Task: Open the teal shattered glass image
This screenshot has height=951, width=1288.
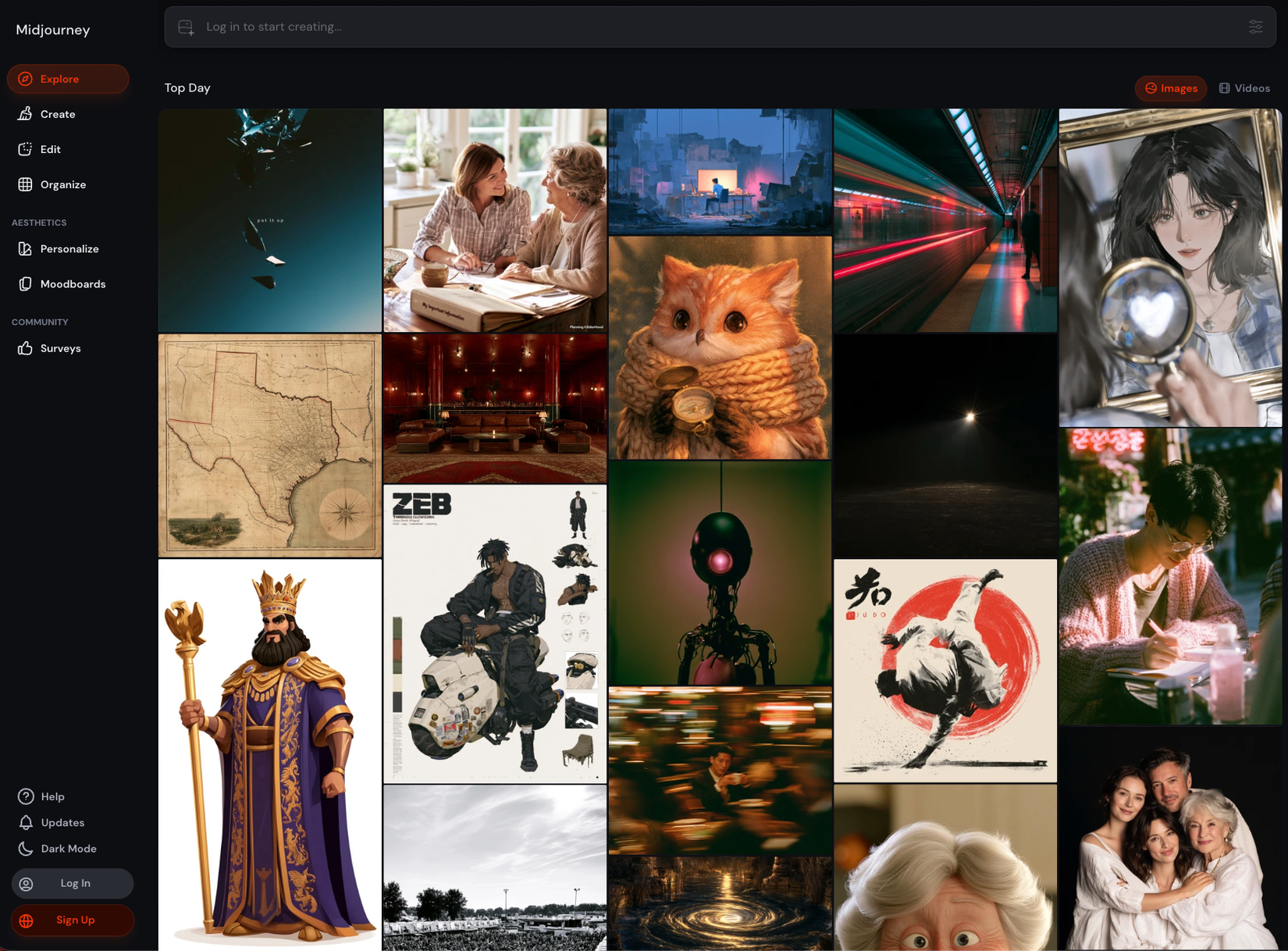Action: tap(270, 221)
